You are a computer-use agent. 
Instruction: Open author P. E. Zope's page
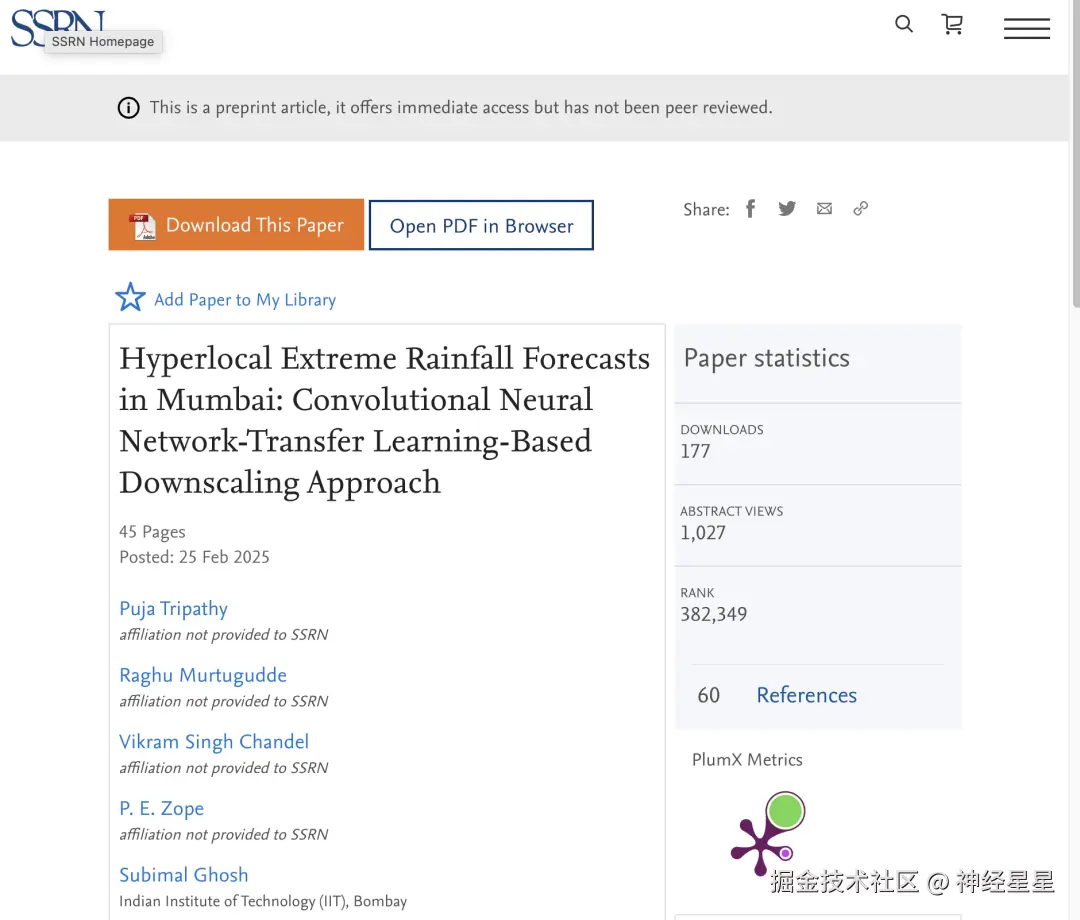(162, 808)
